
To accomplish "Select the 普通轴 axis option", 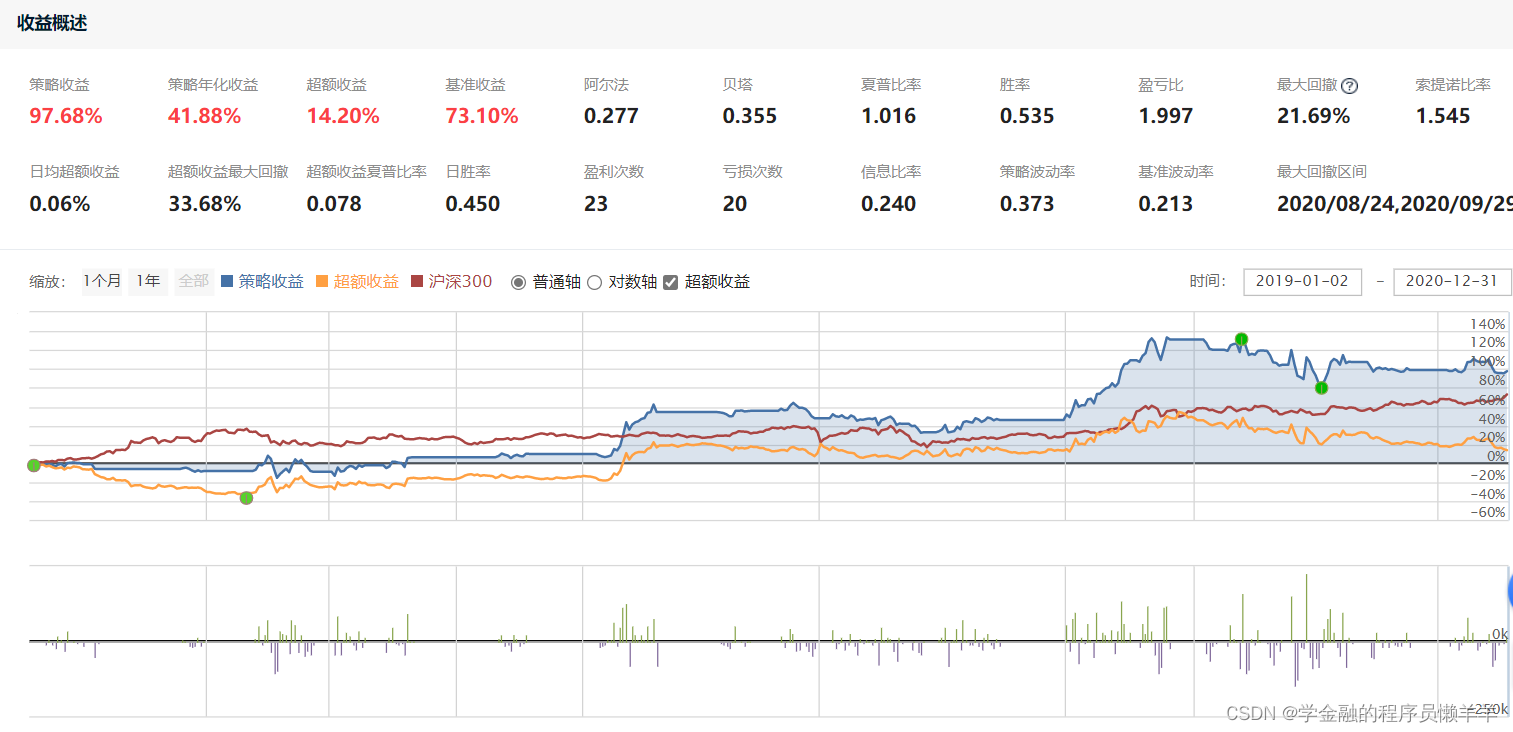I will point(518,281).
